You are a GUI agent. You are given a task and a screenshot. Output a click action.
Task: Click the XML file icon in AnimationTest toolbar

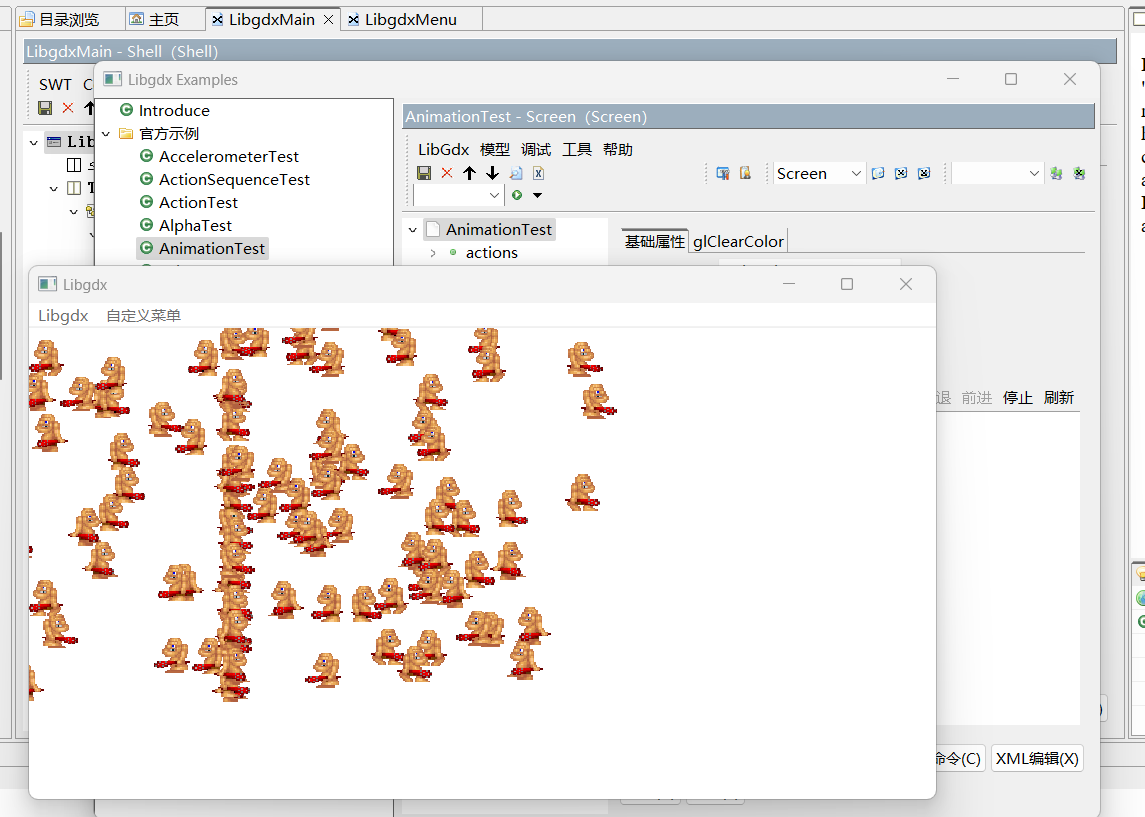point(538,173)
